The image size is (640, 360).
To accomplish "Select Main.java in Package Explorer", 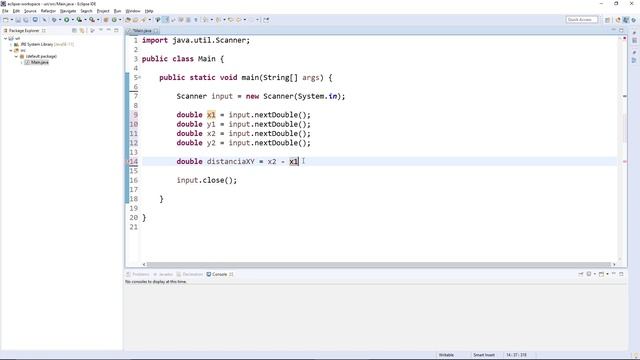I will pos(40,62).
